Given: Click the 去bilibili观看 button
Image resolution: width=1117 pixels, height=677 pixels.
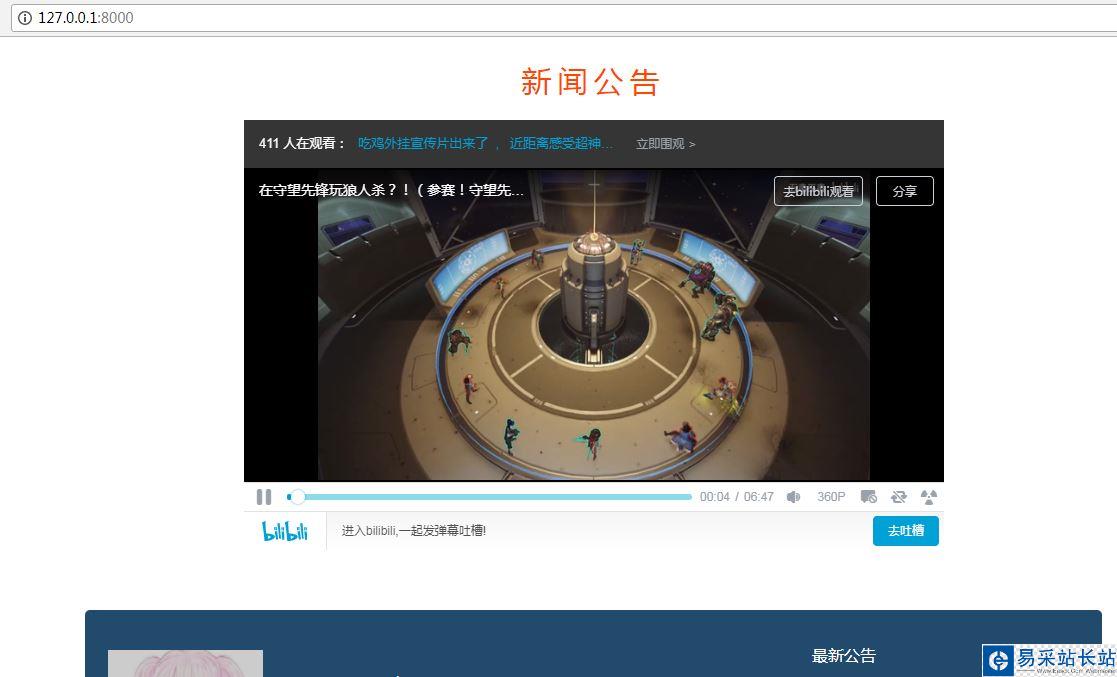Looking at the screenshot, I should (x=819, y=191).
